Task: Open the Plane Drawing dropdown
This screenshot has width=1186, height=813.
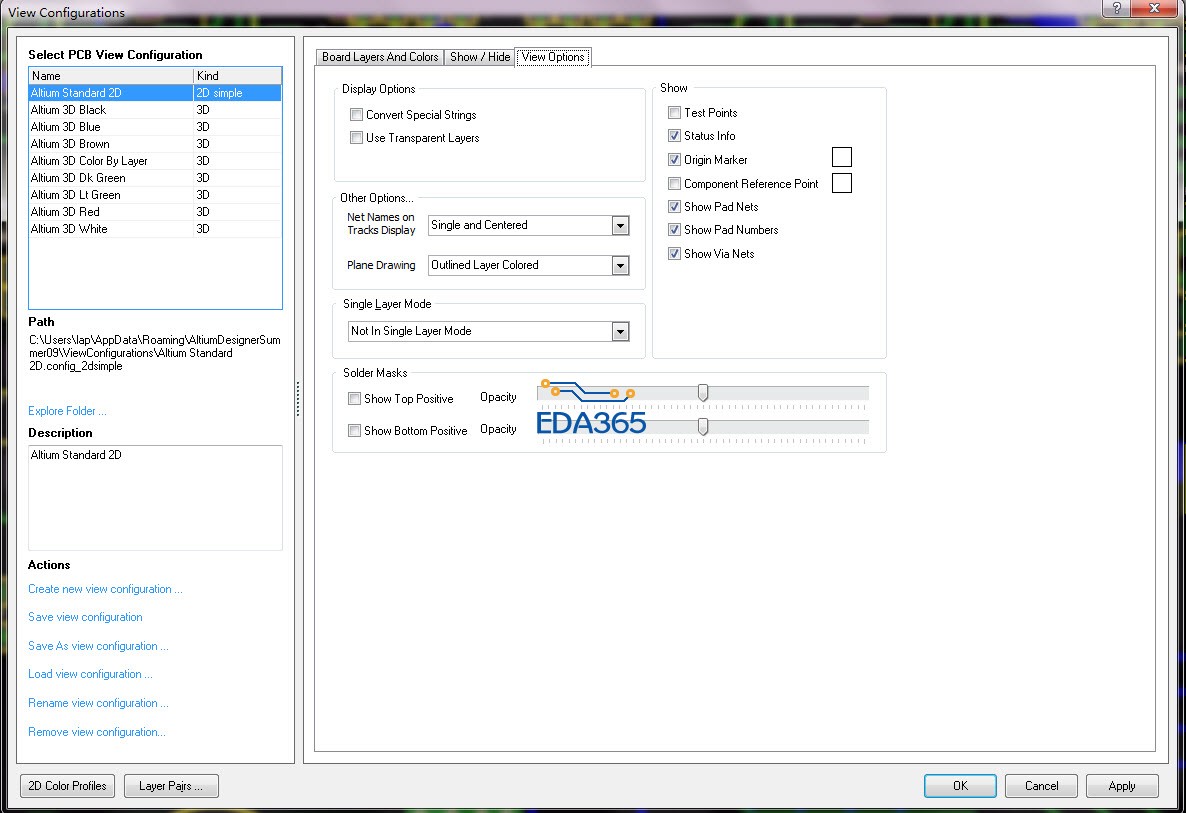Action: pos(620,265)
